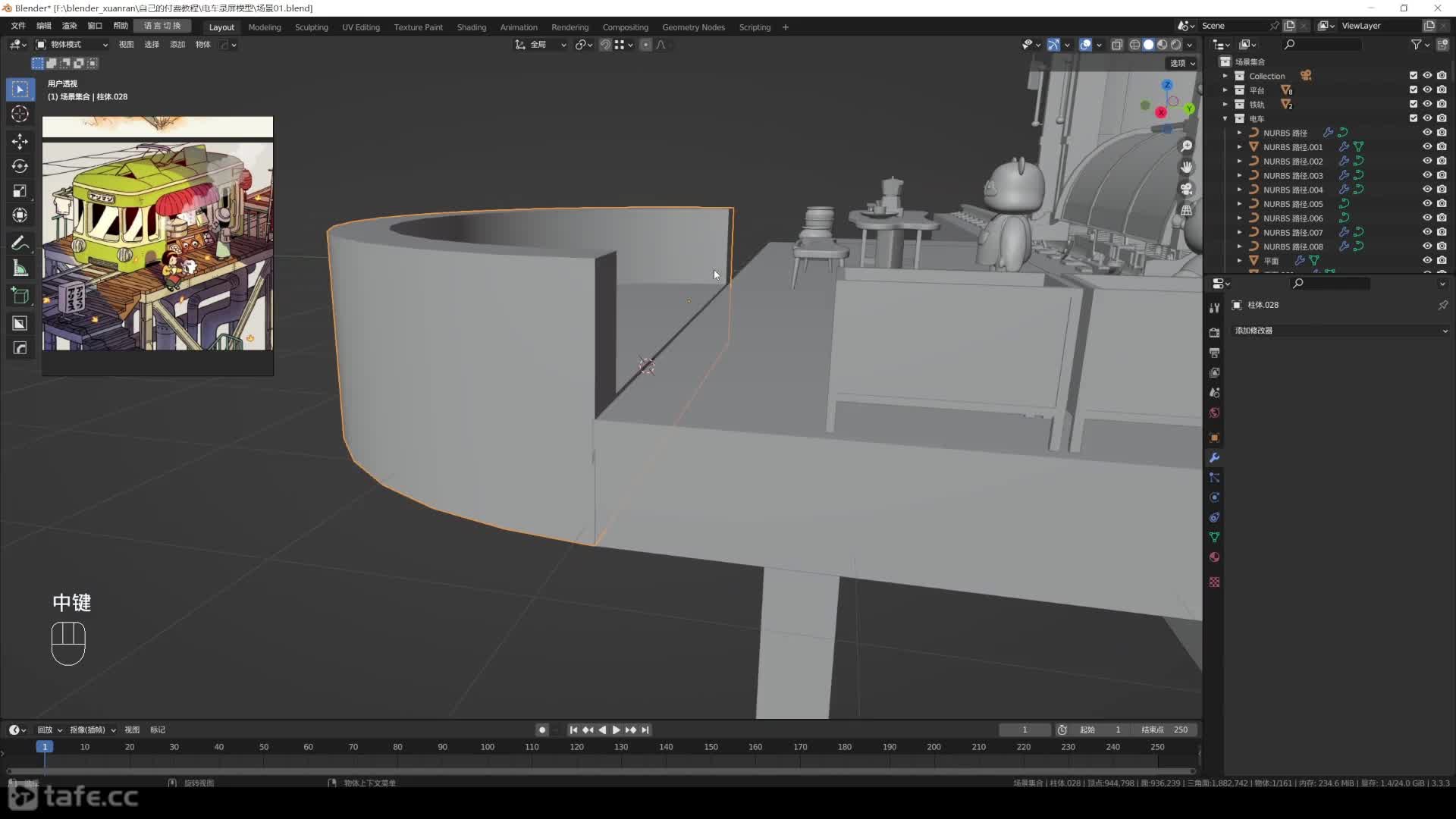This screenshot has width=1456, height=819.
Task: Hide the Collection in the viewport
Action: click(1427, 76)
